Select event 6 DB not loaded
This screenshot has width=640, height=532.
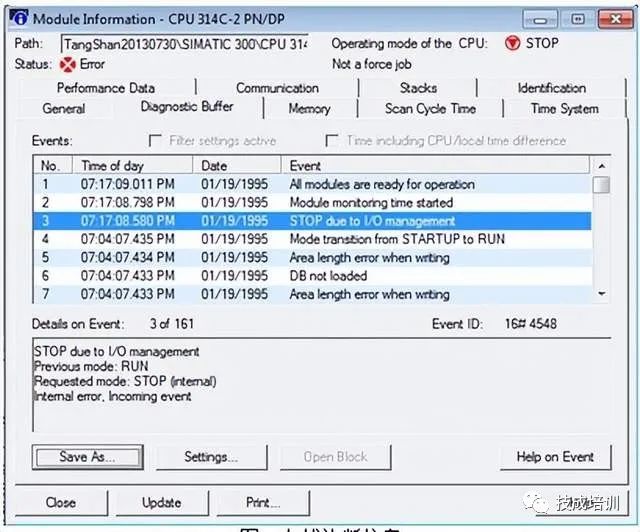(312, 276)
